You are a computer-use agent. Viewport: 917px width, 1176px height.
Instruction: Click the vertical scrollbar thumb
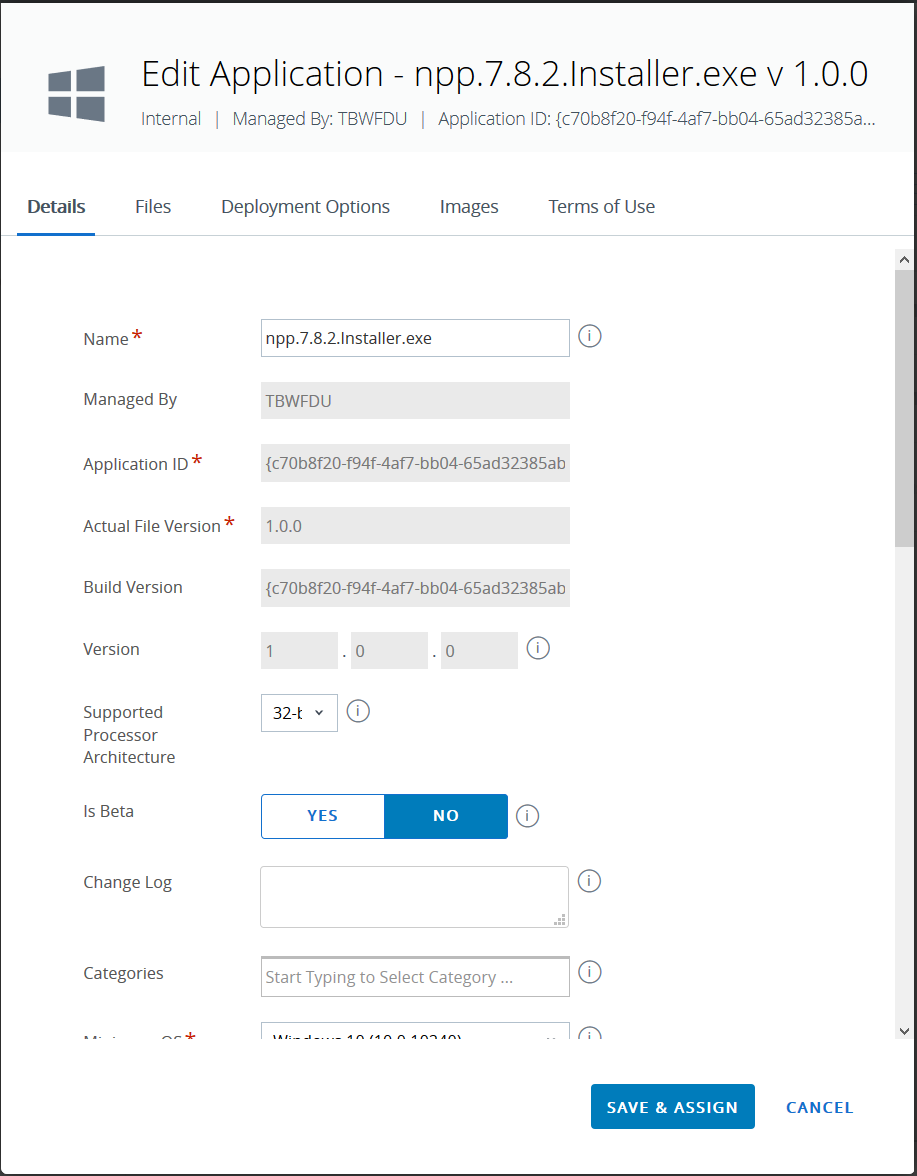[x=904, y=409]
